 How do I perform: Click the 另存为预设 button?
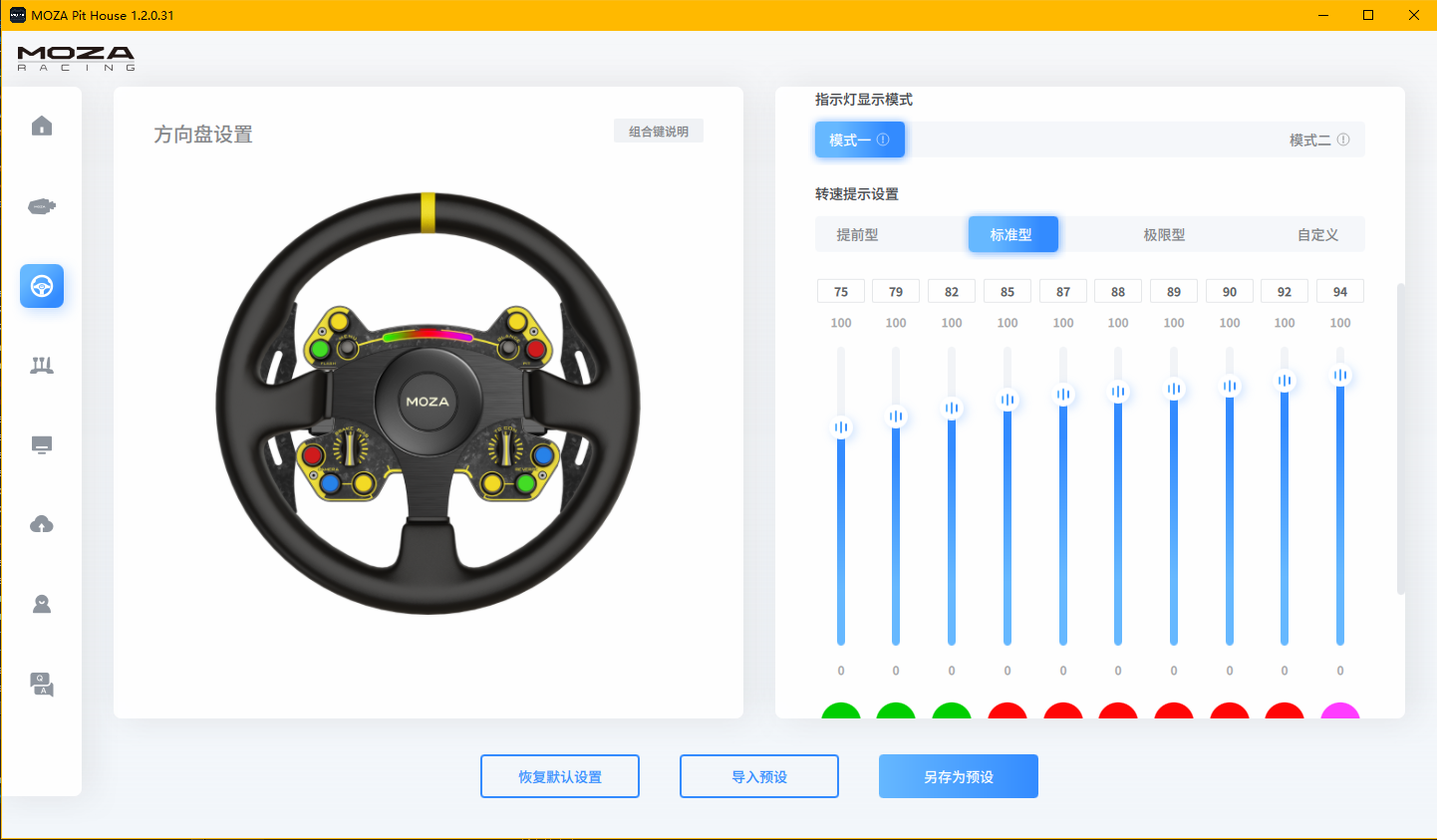(x=959, y=776)
